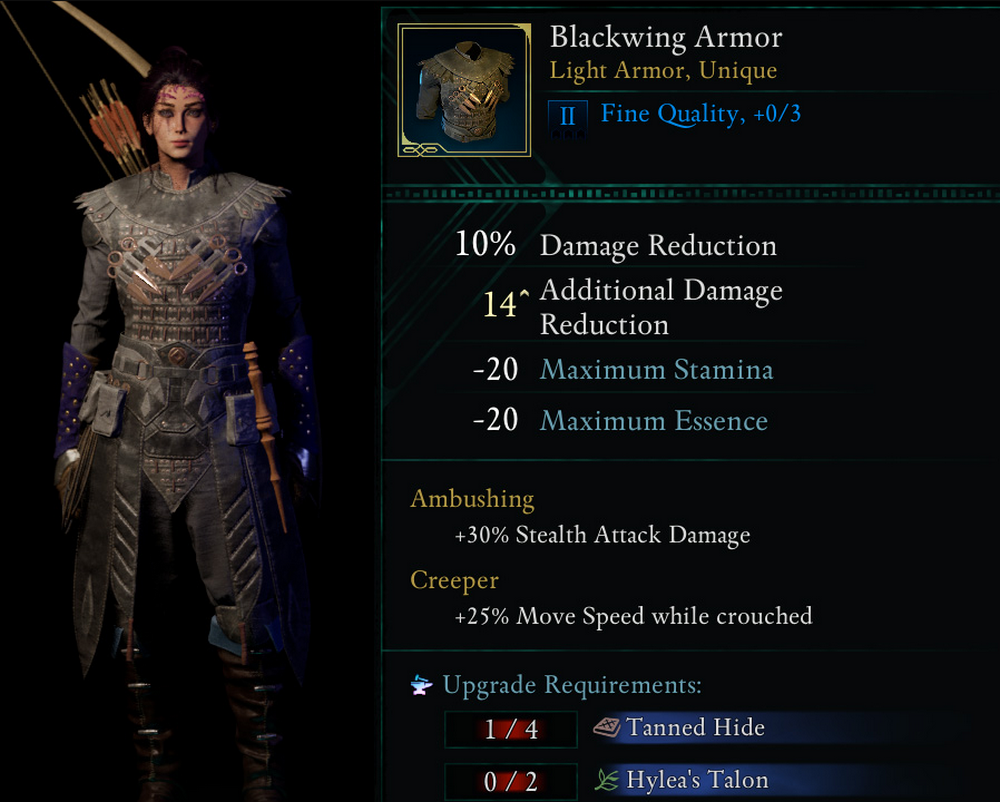This screenshot has height=802, width=1000.
Task: Click the anvil icon beside Upgrade Requirements
Action: [x=422, y=685]
